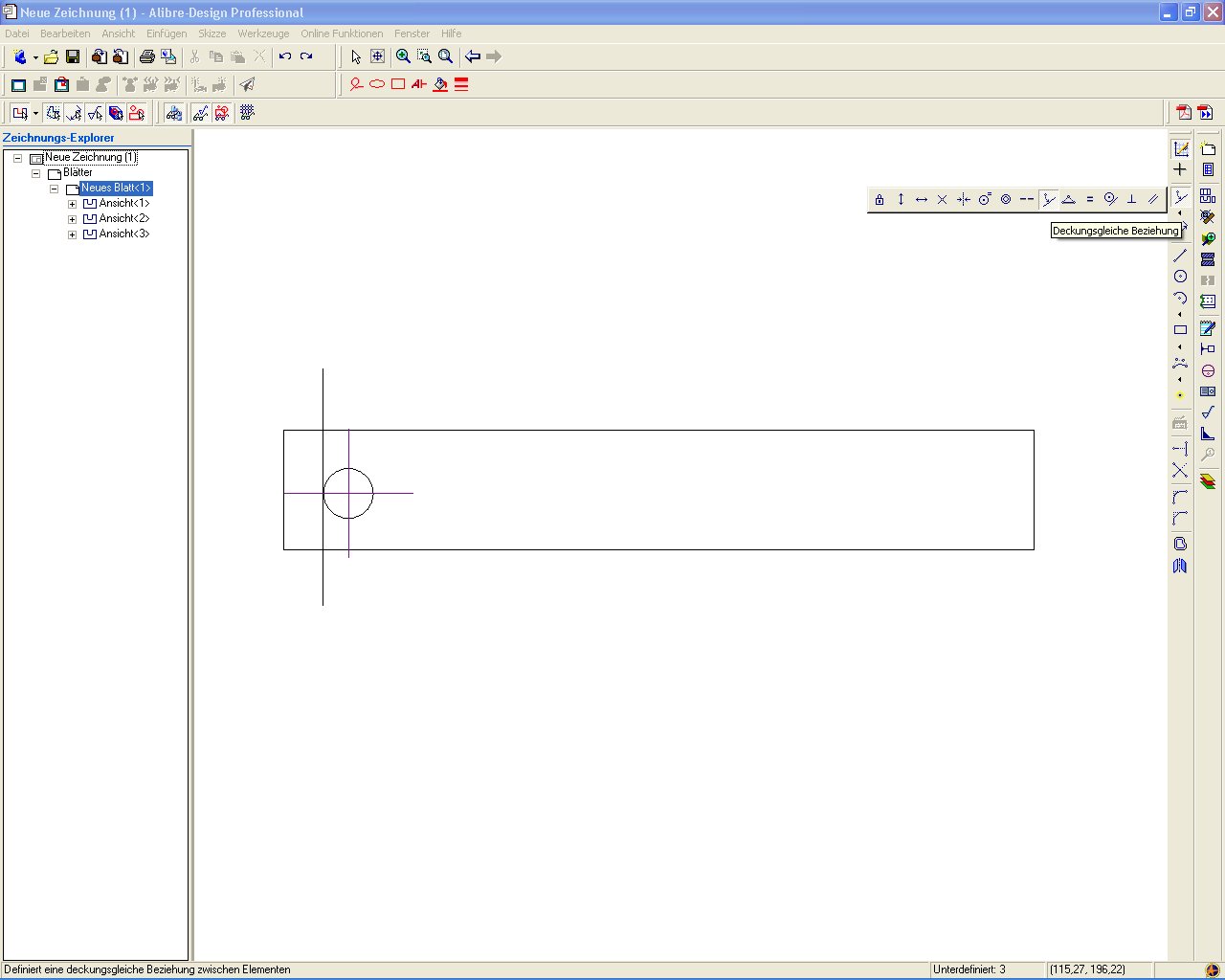
Task: Collapse Neue Zeichnung (1) tree node
Action: (x=17, y=158)
